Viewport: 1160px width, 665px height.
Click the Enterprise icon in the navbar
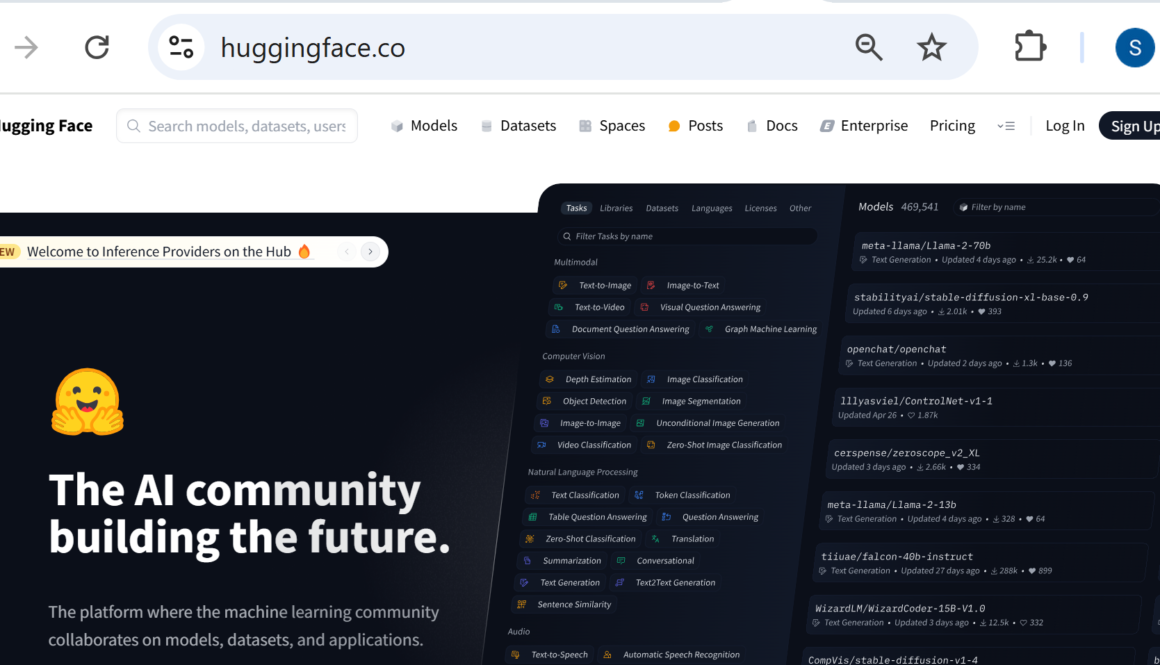tap(827, 125)
